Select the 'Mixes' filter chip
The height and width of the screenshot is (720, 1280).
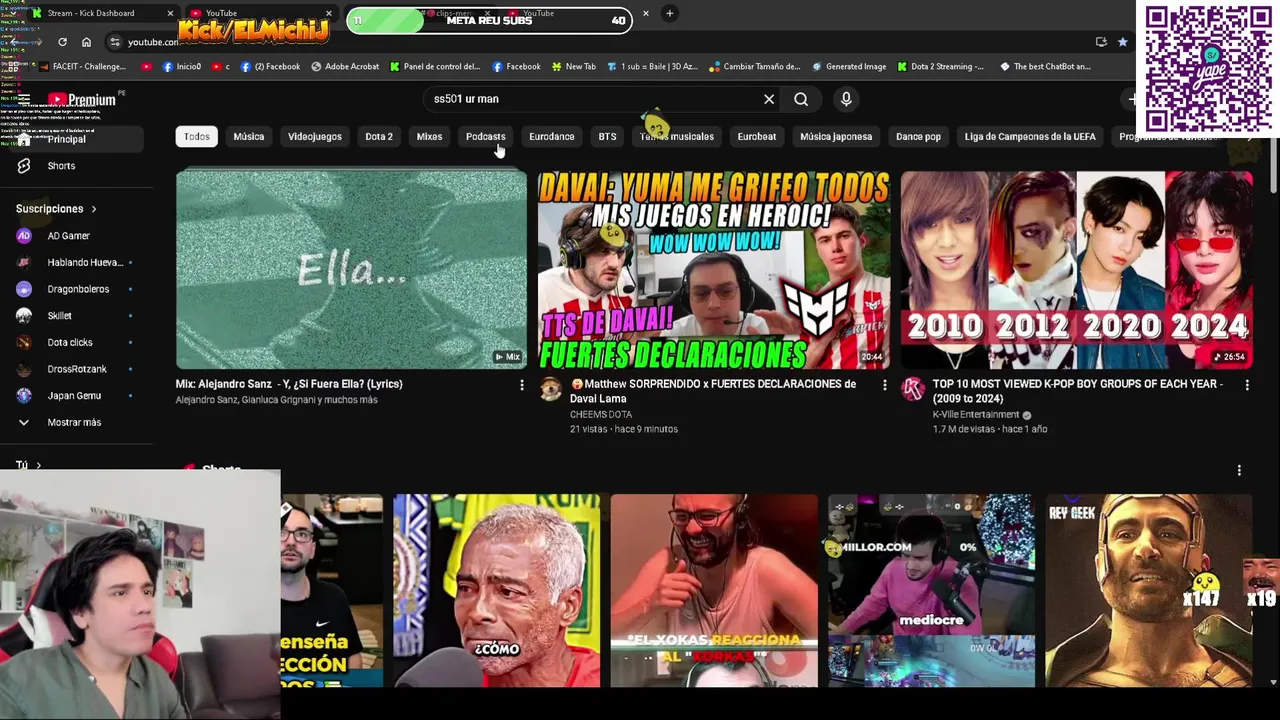click(429, 136)
